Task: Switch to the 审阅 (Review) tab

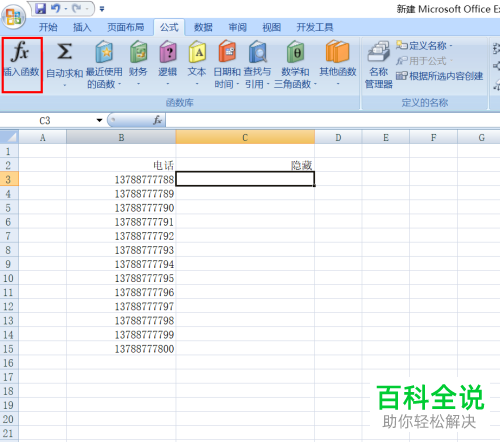Action: click(x=238, y=27)
